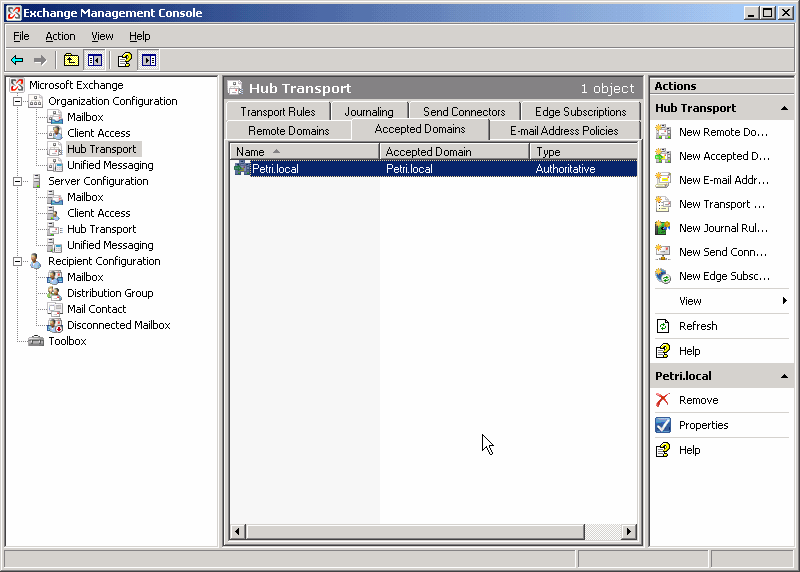
Task: Expand the View submenu arrow
Action: click(785, 301)
